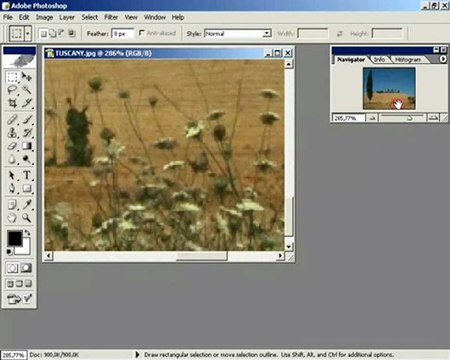
Task: Select the Crop tool
Action: point(12,103)
